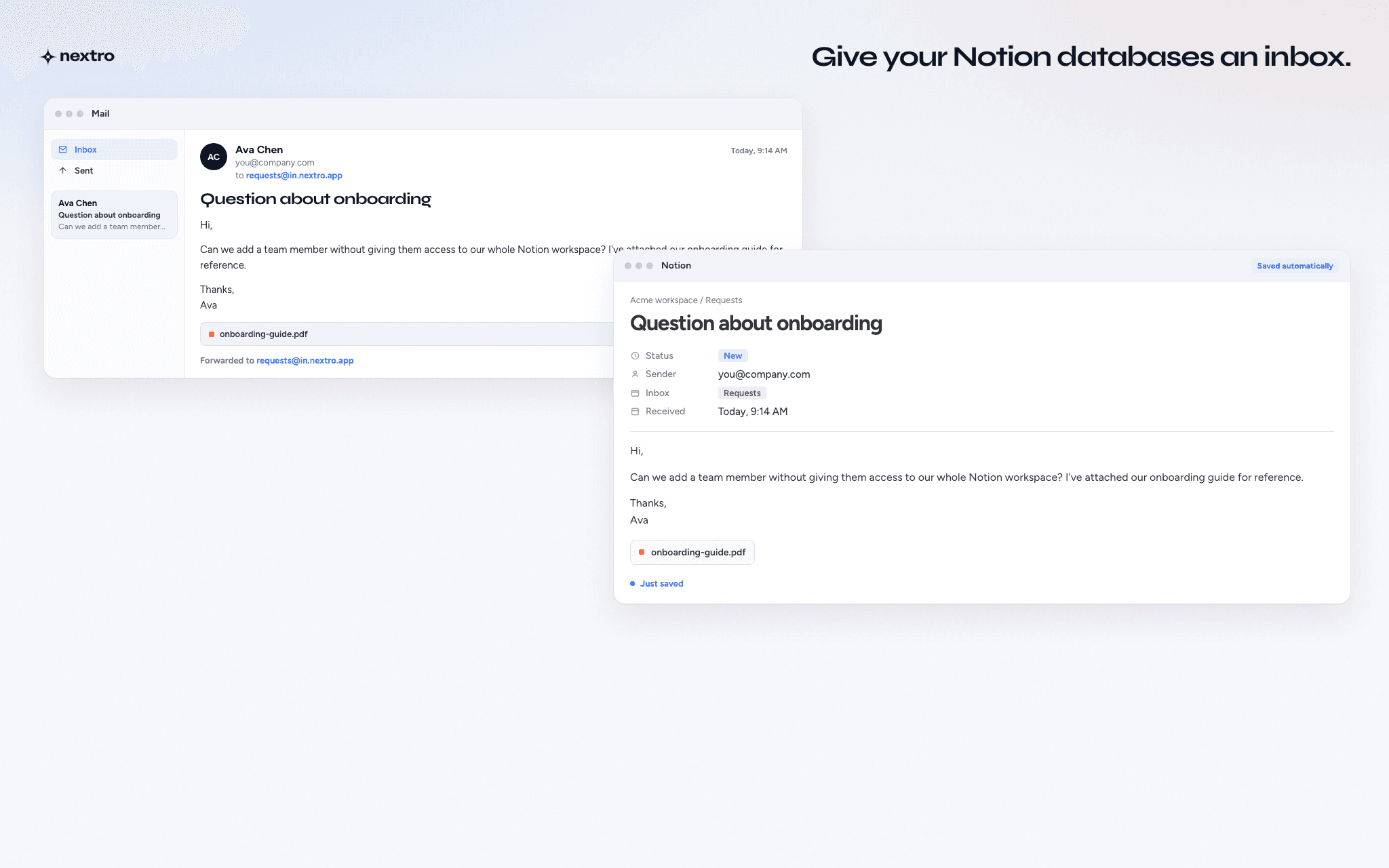The image size is (1389, 868).
Task: Click the Sender property label in Notion
Action: (661, 374)
